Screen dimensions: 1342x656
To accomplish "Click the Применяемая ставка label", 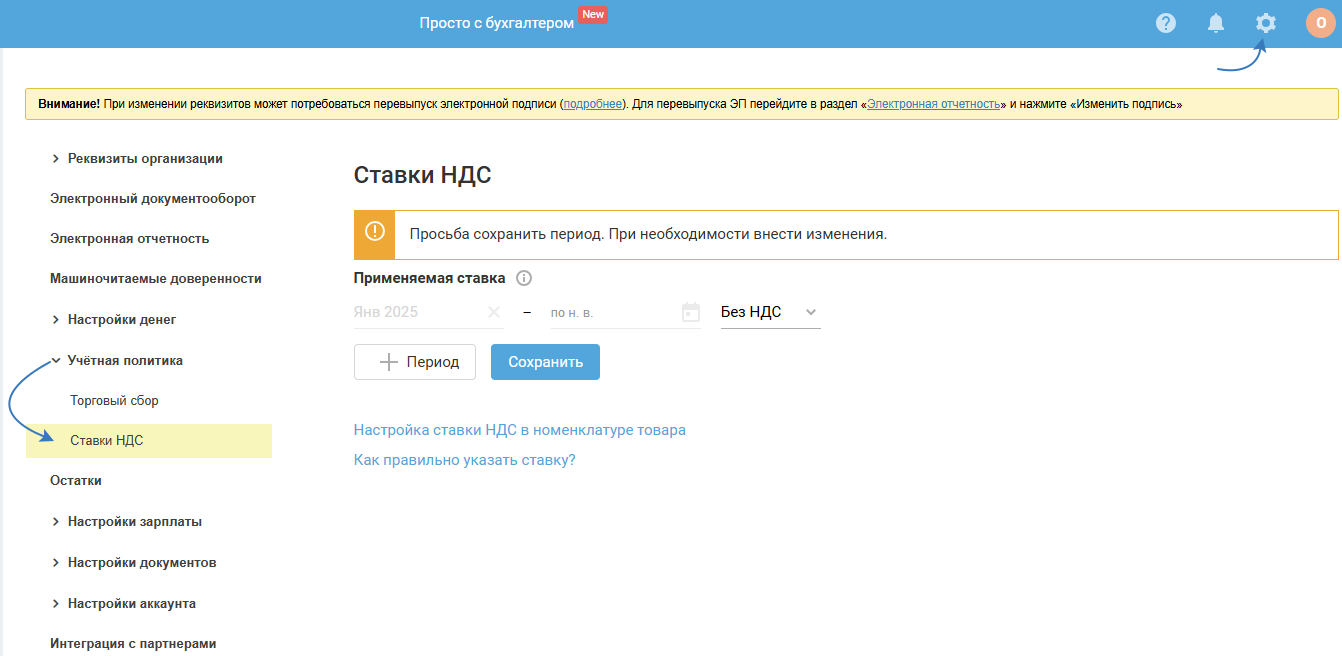I will [430, 279].
